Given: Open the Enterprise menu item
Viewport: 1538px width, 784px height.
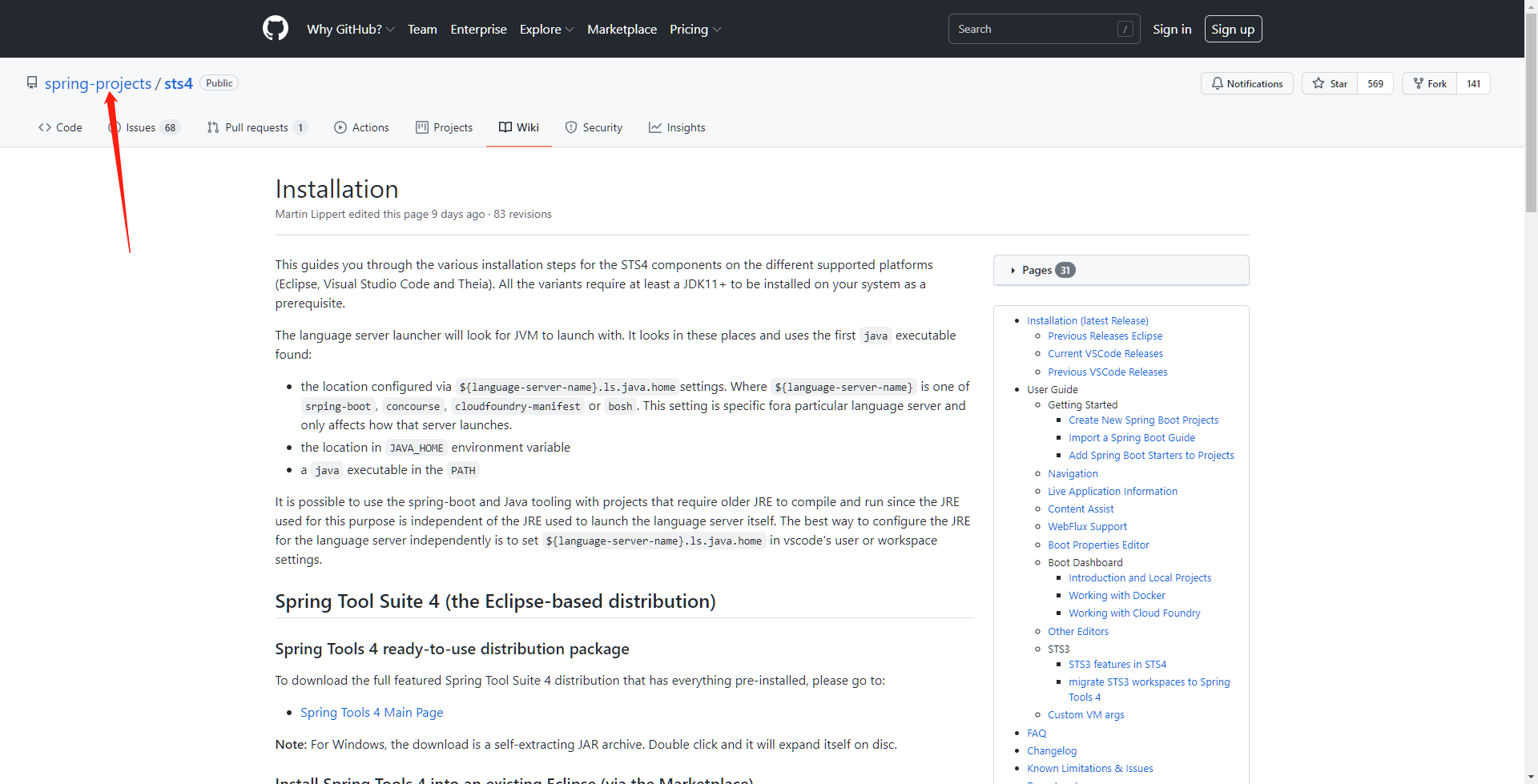Looking at the screenshot, I should 478,29.
